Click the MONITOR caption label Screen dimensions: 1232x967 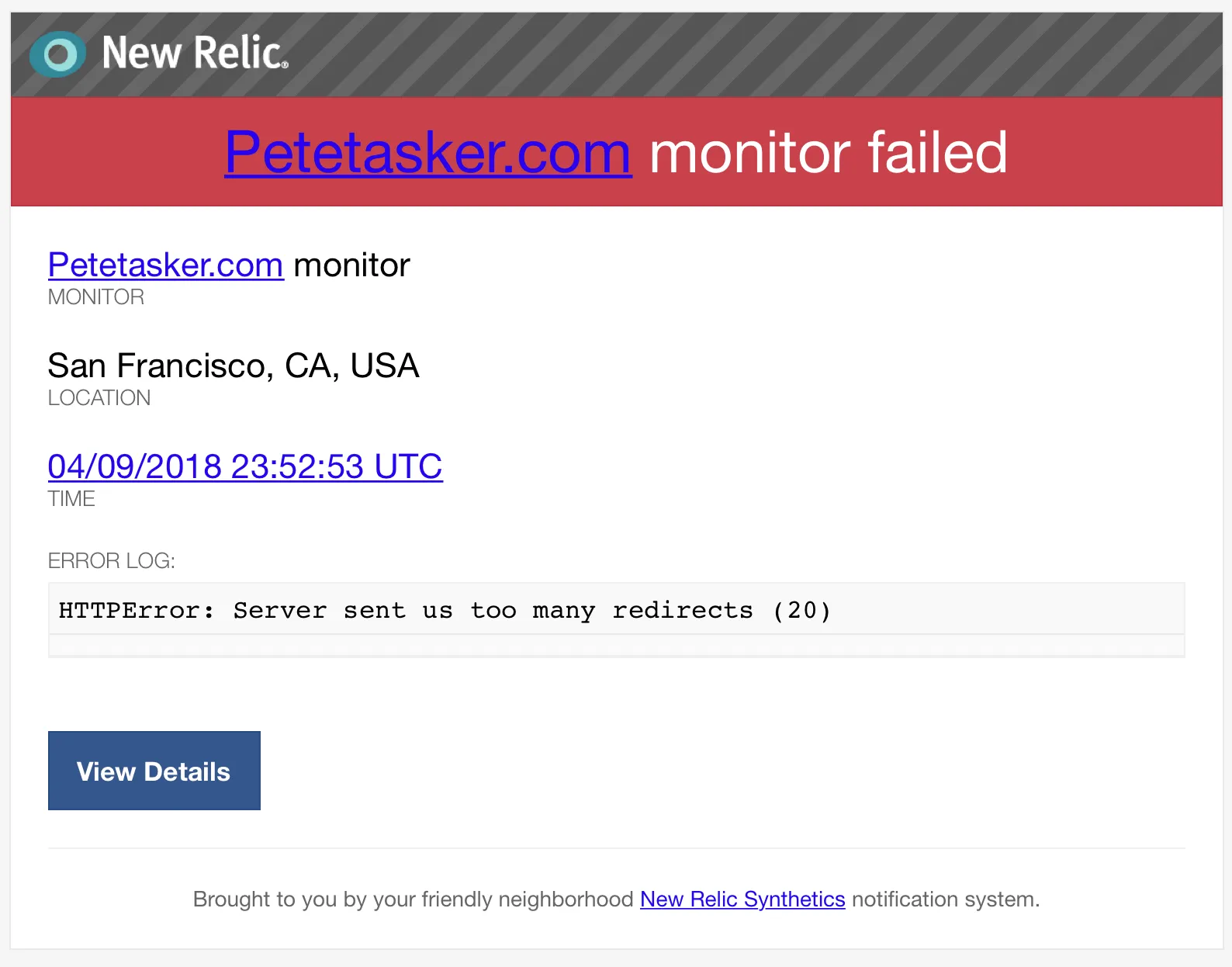point(96,297)
